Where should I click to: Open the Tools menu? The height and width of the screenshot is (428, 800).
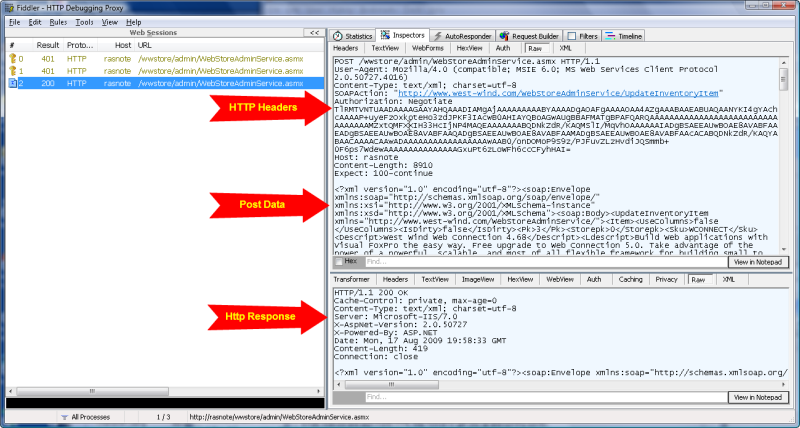click(x=84, y=21)
